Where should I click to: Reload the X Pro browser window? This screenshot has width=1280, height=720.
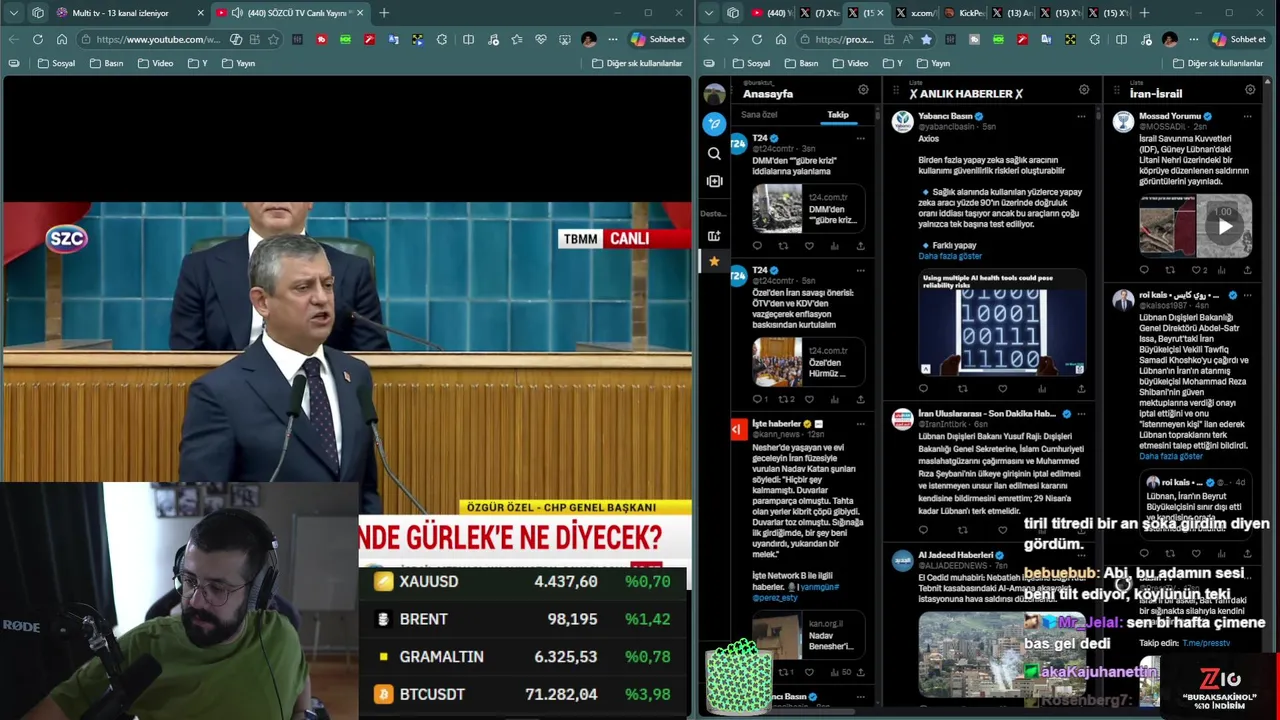coord(757,39)
